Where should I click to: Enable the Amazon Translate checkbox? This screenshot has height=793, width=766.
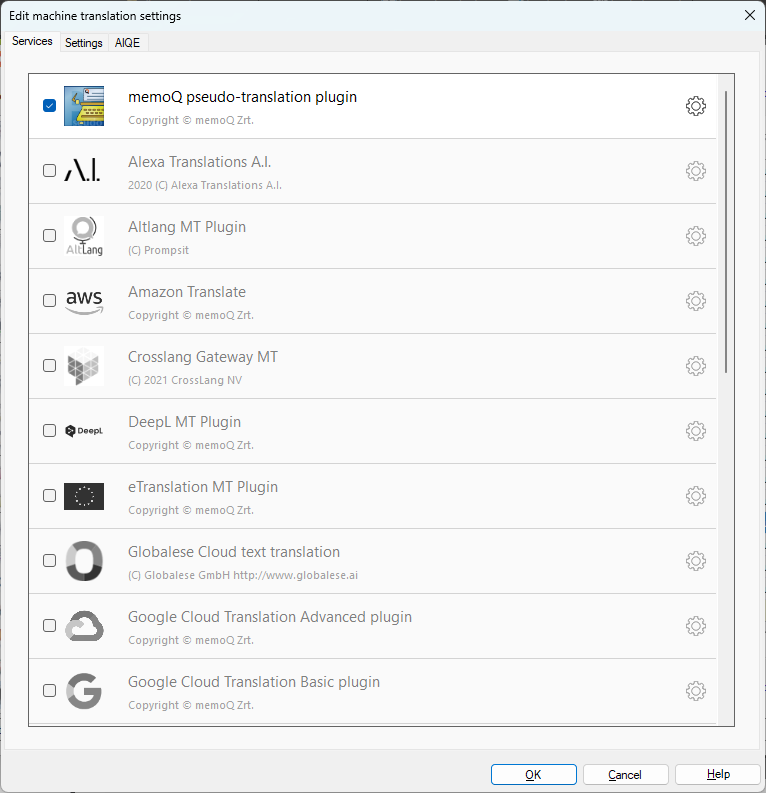50,300
